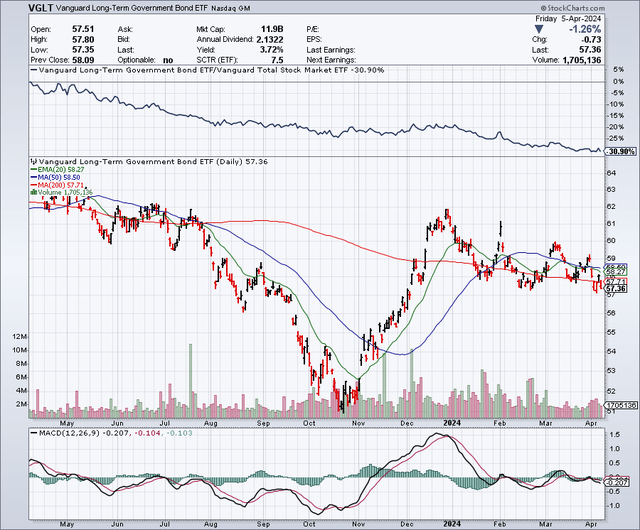
Task: Click the VGLT ticker symbol in the header
Action: (x=41, y=8)
